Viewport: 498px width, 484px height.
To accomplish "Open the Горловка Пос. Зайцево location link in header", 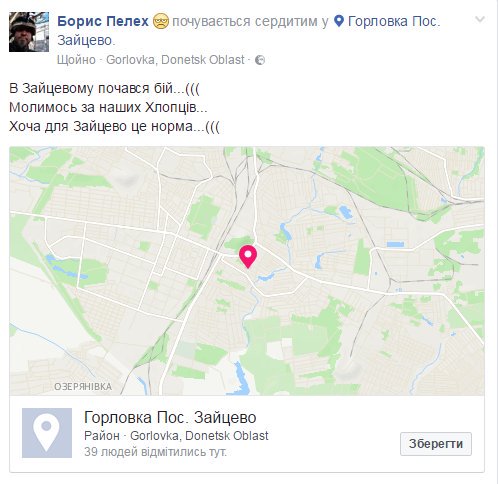I will pos(249,31).
